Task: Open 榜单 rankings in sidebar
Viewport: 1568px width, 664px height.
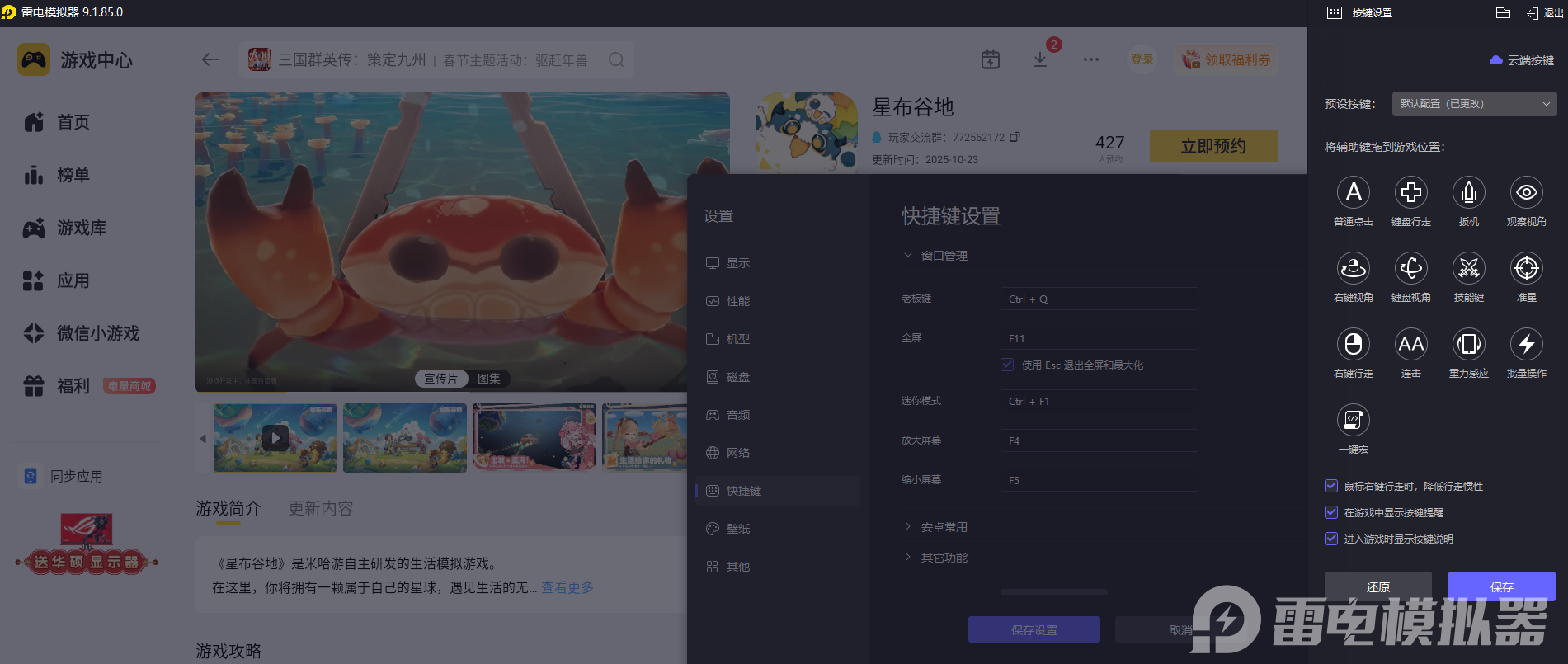Action: coord(56,175)
